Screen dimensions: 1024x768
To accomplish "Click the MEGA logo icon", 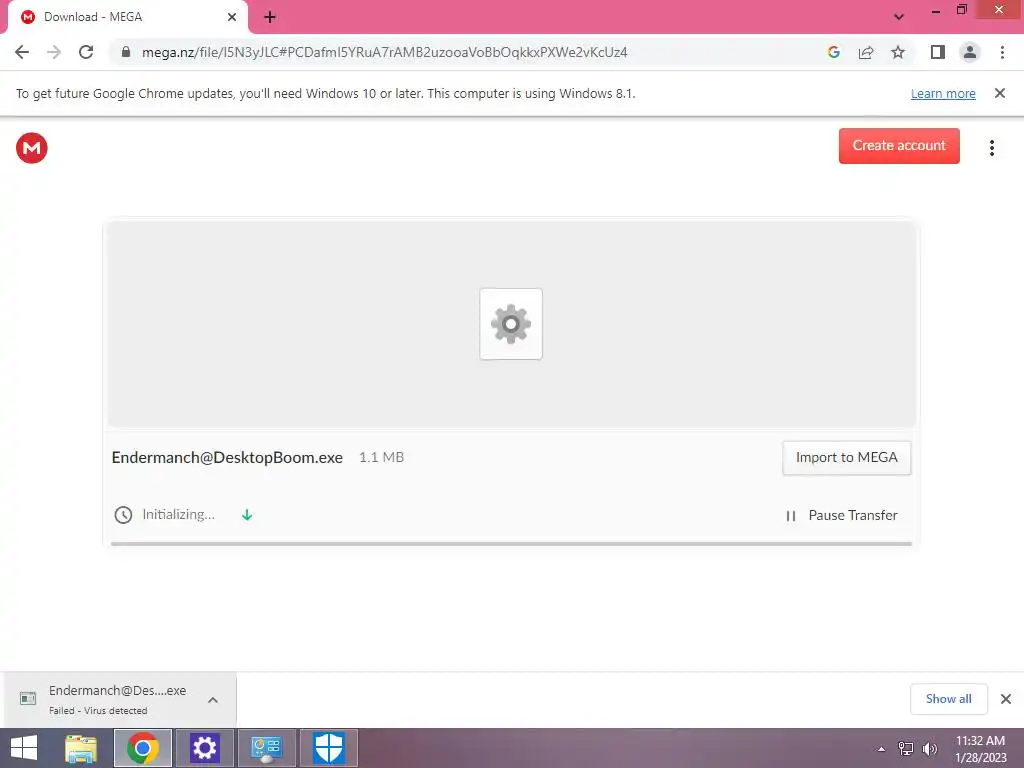I will (x=31, y=148).
